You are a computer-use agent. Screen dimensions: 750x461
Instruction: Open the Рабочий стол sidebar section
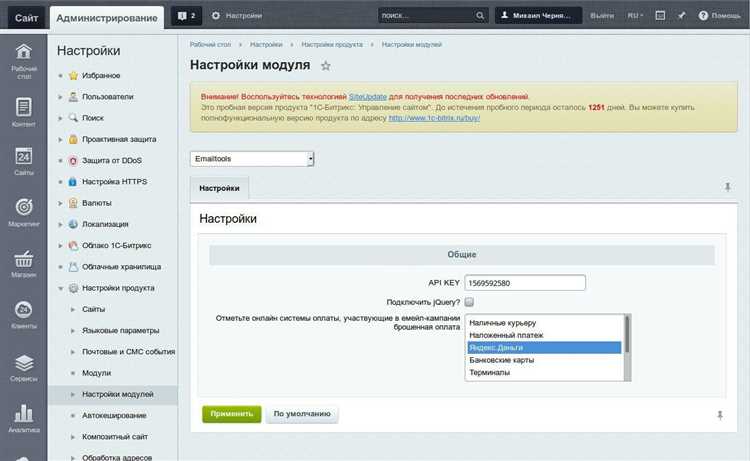pyautogui.click(x=23, y=61)
